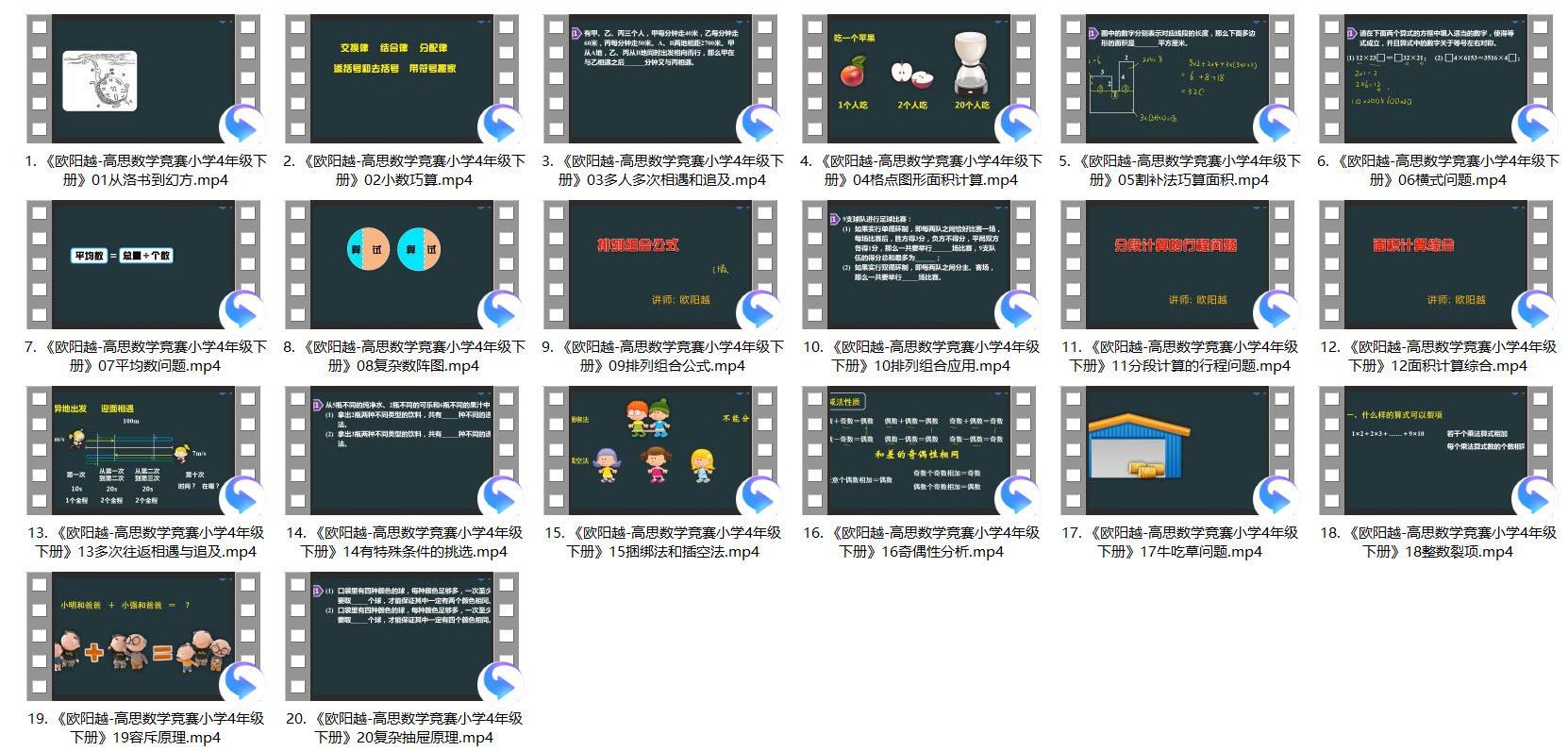Click the blue player badge on video 20复杂抽屉原理
Image resolution: width=1568 pixels, height=751 pixels.
point(501,682)
